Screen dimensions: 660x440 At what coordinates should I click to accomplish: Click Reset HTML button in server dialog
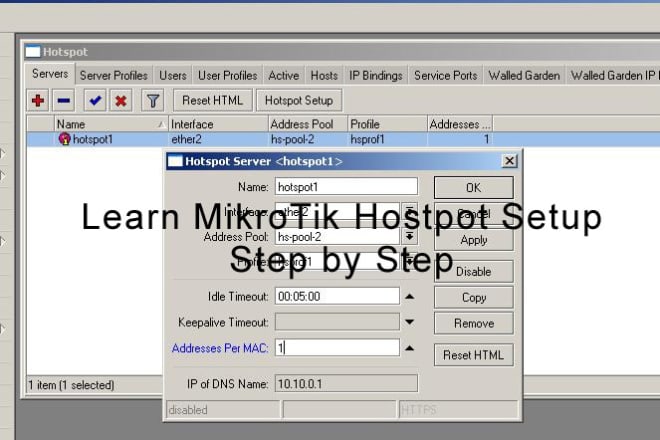474,355
